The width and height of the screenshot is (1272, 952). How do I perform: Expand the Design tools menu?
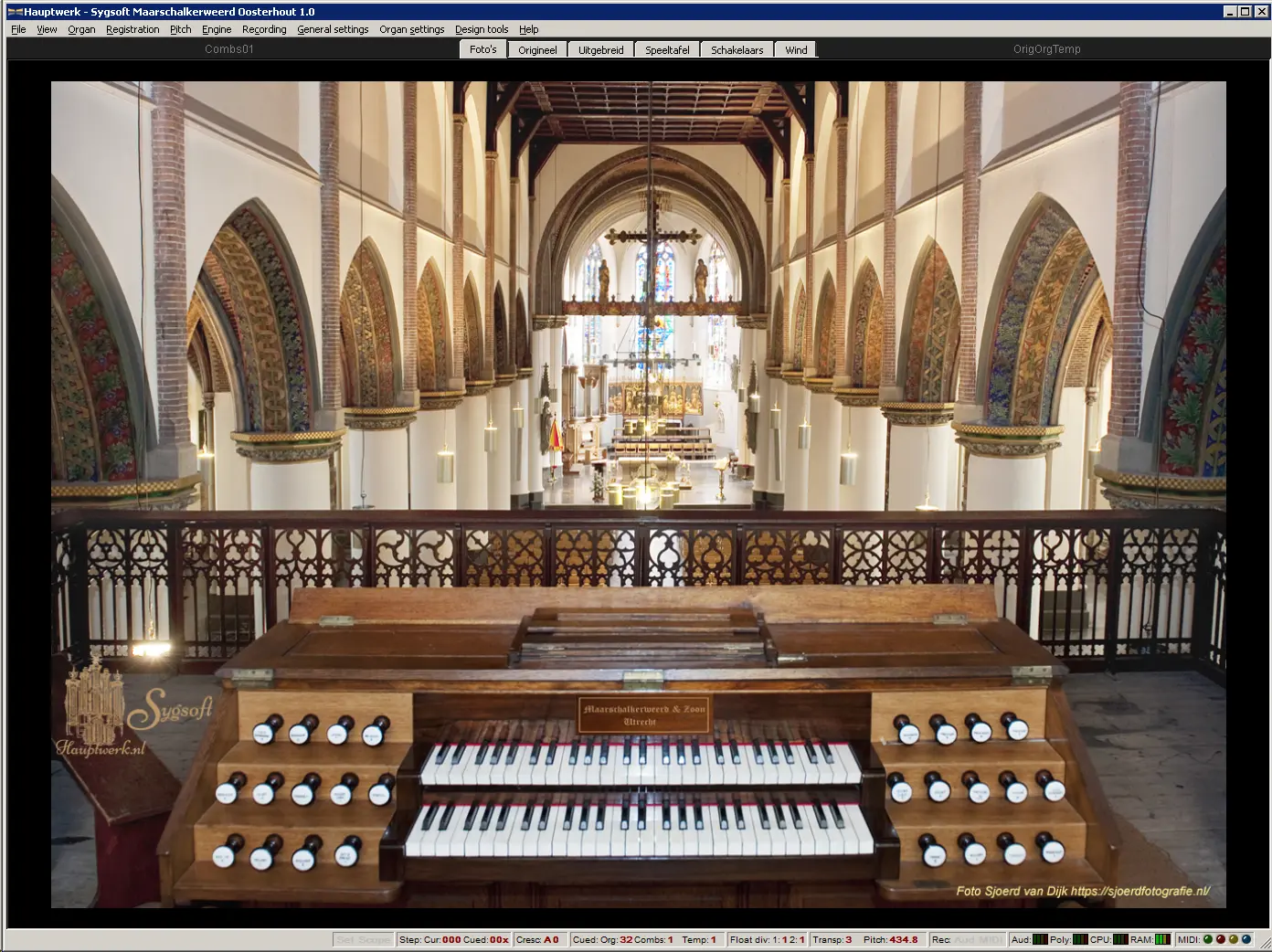coord(482,29)
